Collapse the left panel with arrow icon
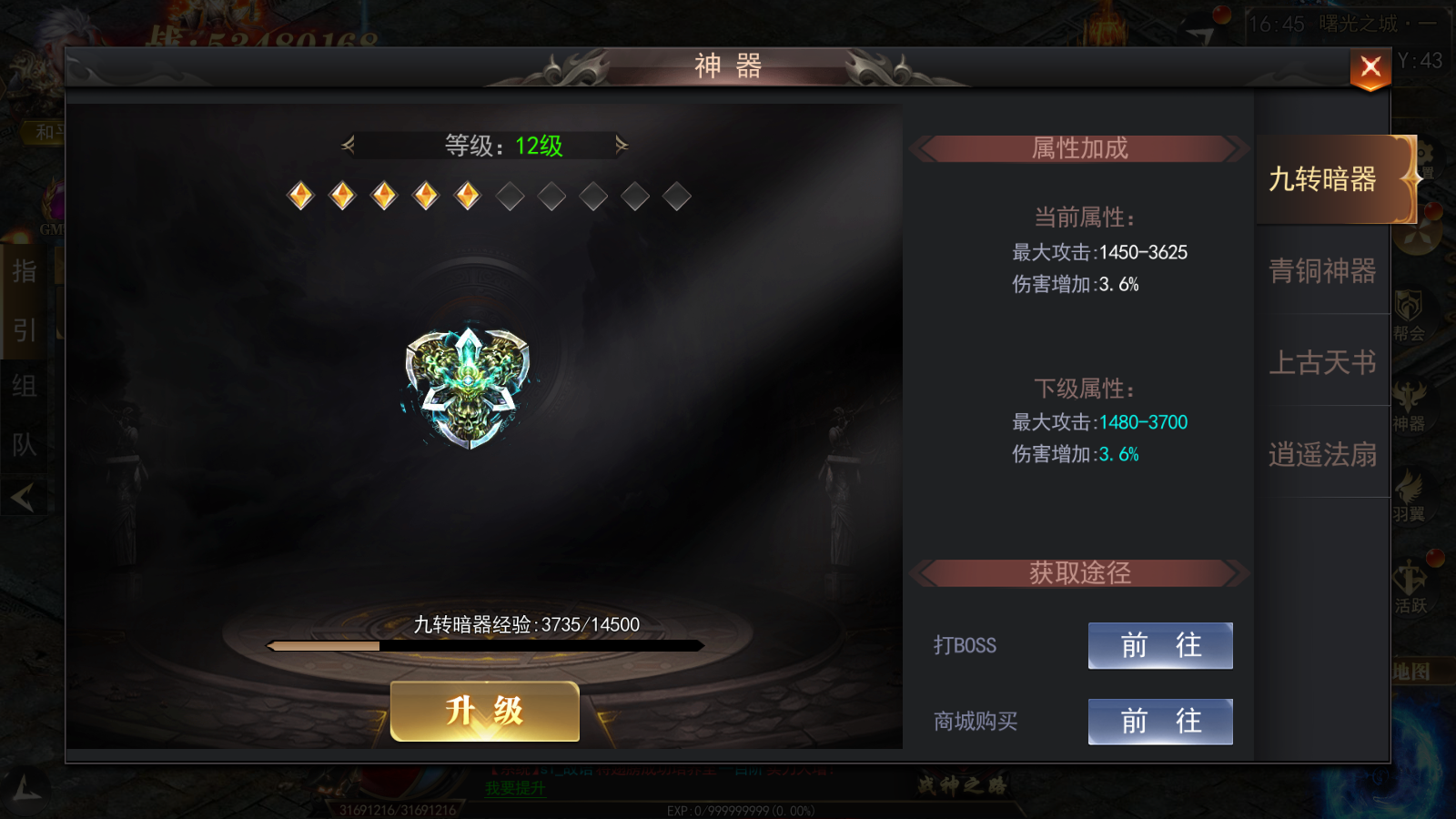 pyautogui.click(x=23, y=497)
